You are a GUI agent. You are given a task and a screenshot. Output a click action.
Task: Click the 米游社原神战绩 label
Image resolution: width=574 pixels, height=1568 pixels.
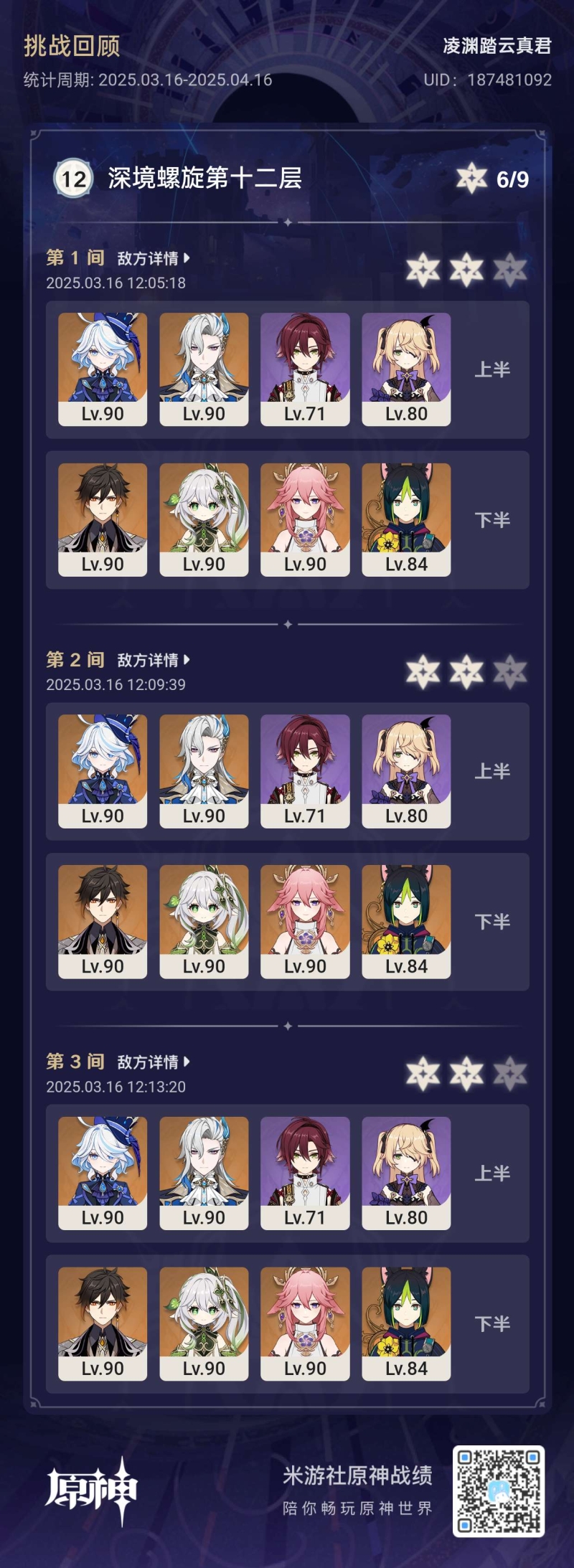click(357, 1475)
